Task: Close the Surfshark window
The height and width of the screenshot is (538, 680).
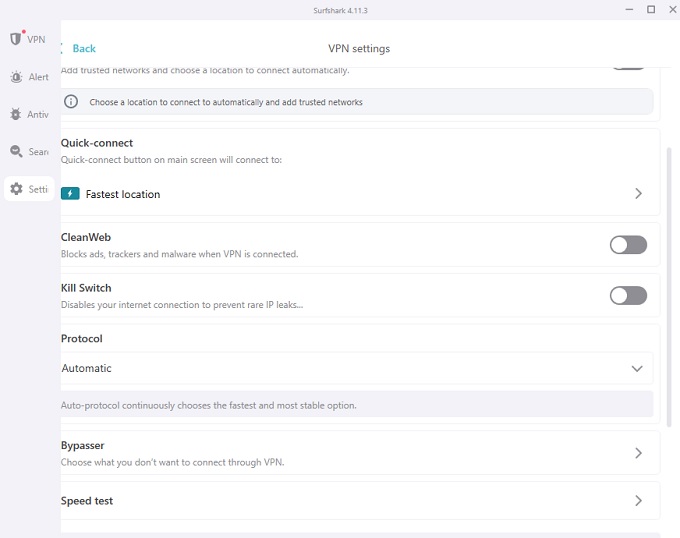Action: click(x=673, y=10)
